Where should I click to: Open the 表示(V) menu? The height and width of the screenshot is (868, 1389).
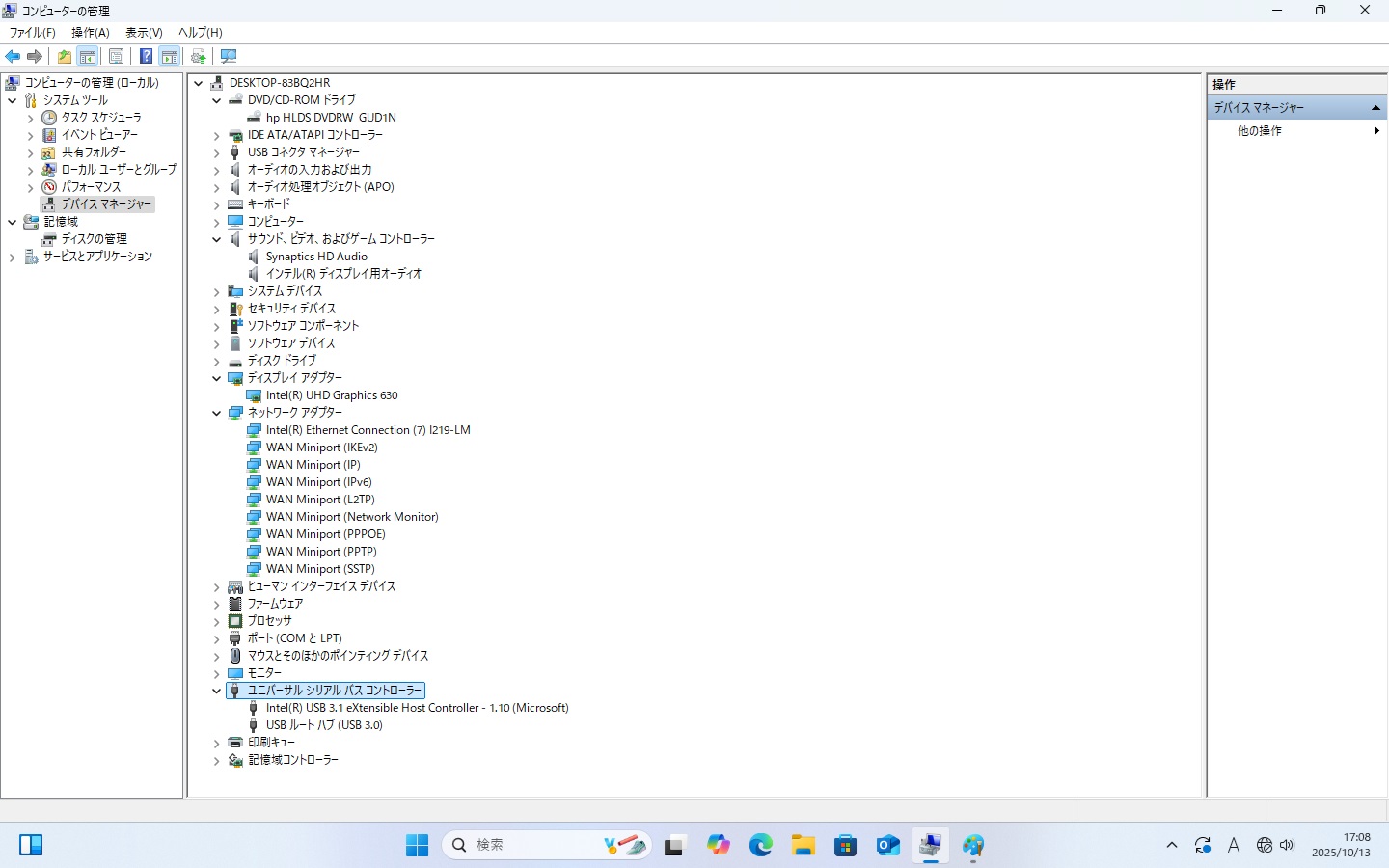144,33
